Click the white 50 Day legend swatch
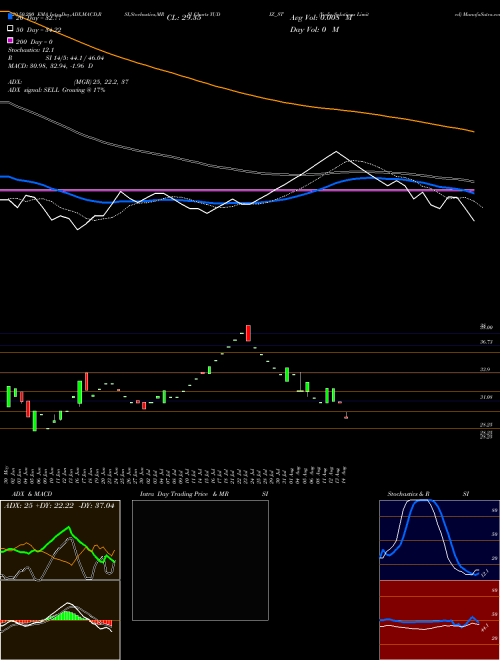 point(10,29)
